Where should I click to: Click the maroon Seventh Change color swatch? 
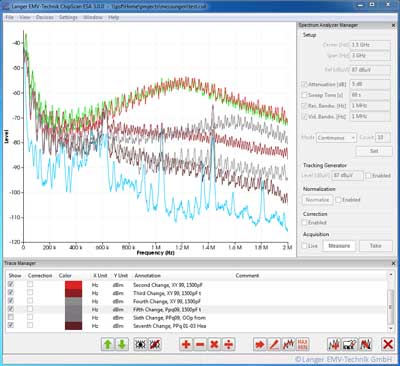click(73, 326)
